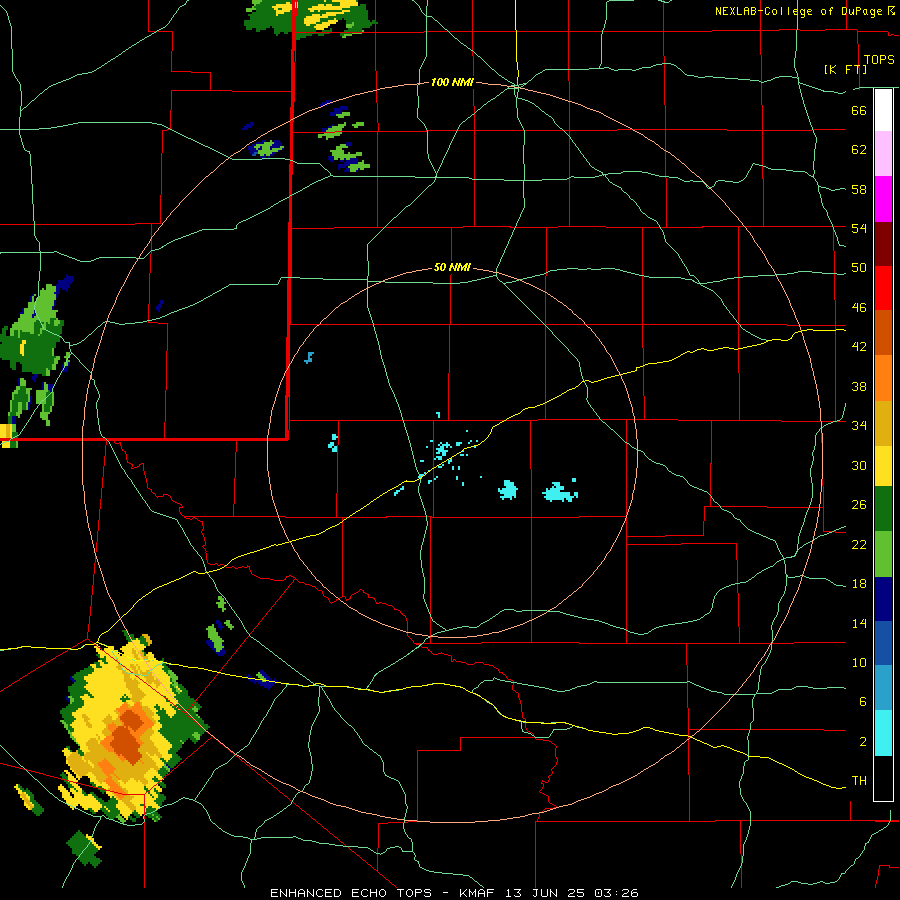Click the larger cyan echo east of center
Screen dimensions: 900x900
560,492
